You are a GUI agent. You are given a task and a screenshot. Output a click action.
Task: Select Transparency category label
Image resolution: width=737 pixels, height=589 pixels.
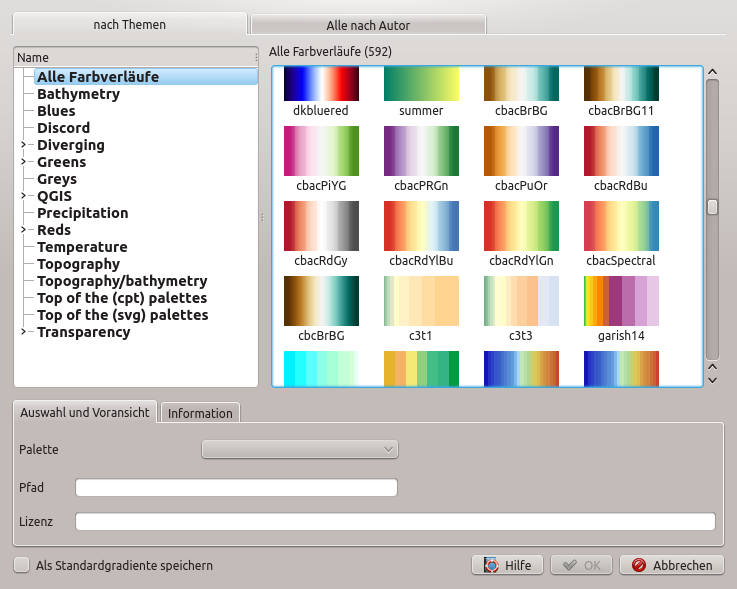click(84, 332)
